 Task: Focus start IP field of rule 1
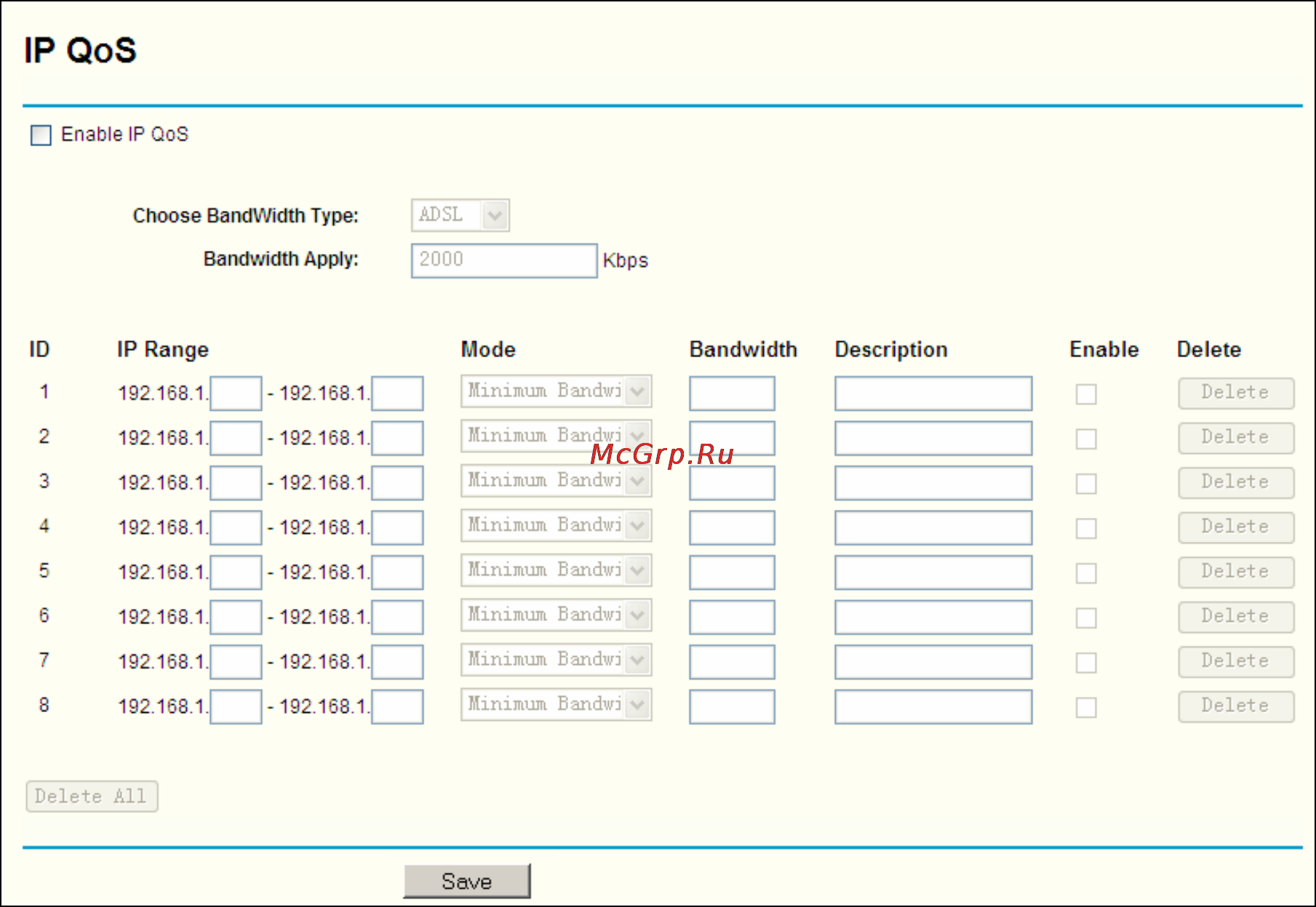coord(236,393)
